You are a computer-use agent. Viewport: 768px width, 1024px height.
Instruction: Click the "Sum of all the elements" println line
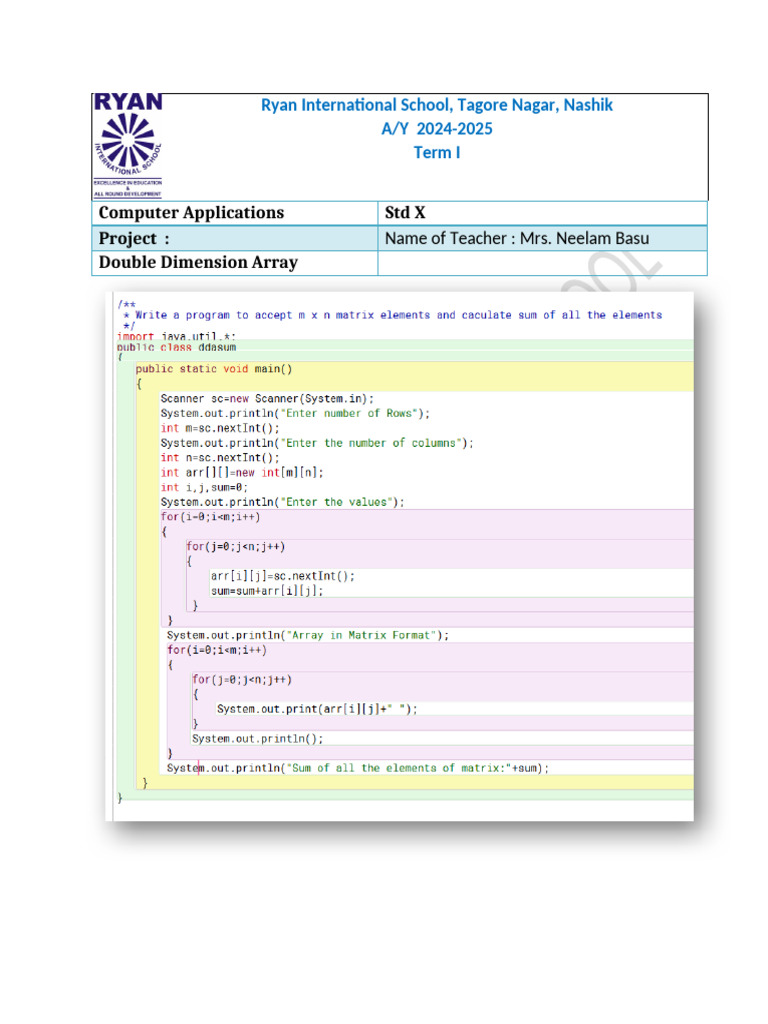click(x=358, y=768)
